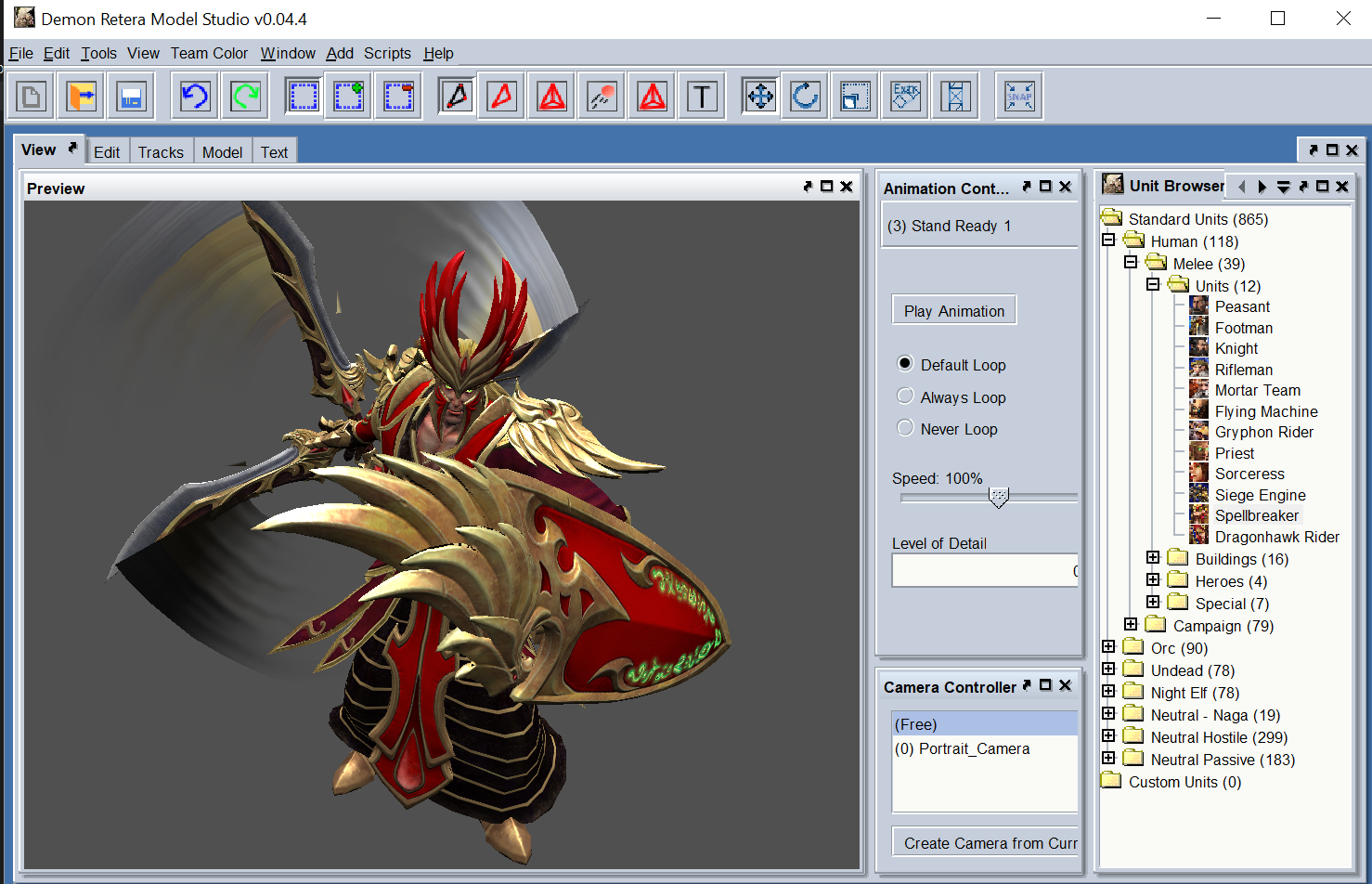Open the Scripts menu

(x=387, y=53)
